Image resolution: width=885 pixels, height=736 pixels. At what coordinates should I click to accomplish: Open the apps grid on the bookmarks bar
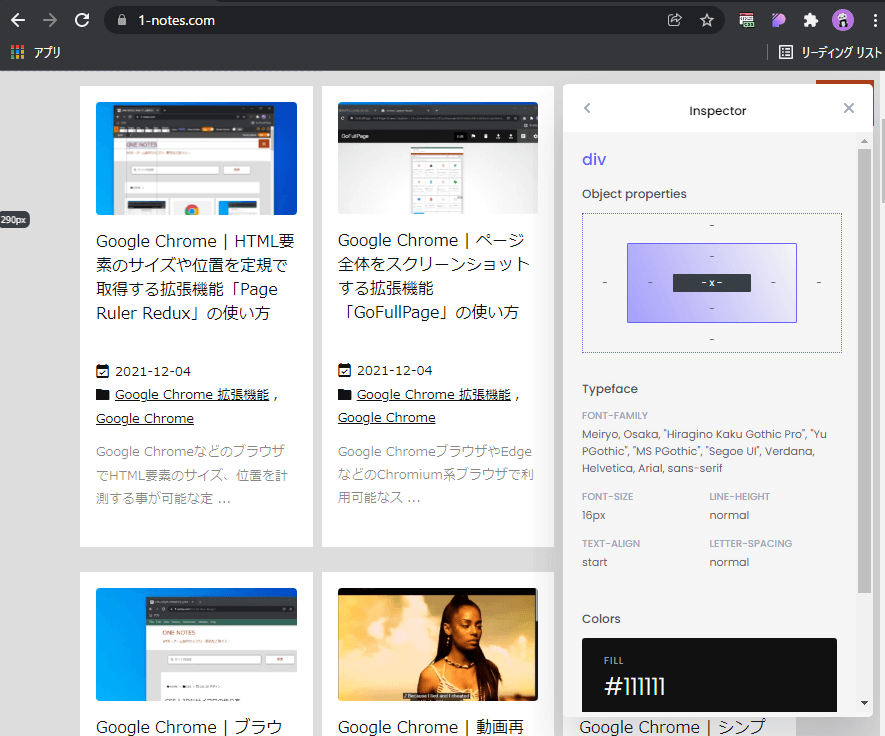tap(16, 52)
